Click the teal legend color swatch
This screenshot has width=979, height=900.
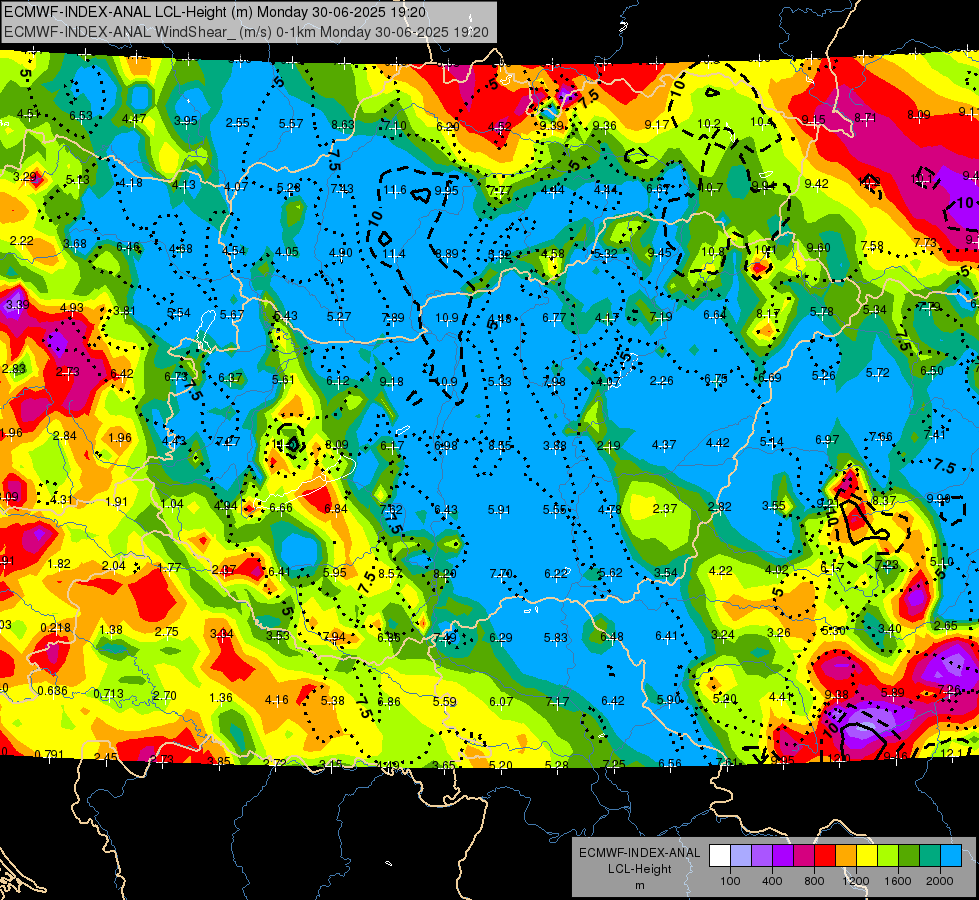[x=930, y=856]
